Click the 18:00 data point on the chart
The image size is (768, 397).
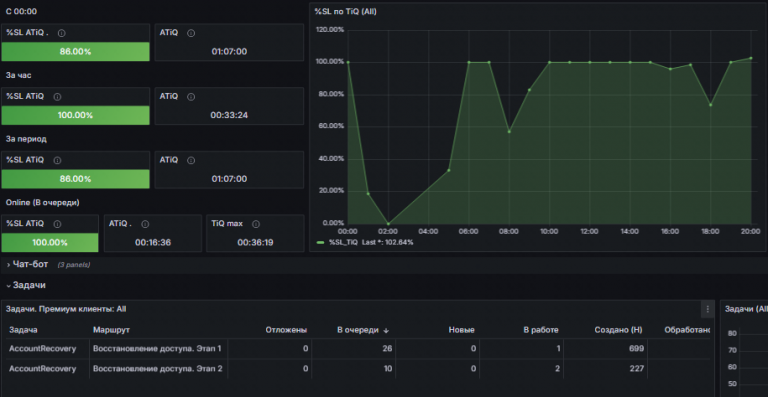click(710, 105)
